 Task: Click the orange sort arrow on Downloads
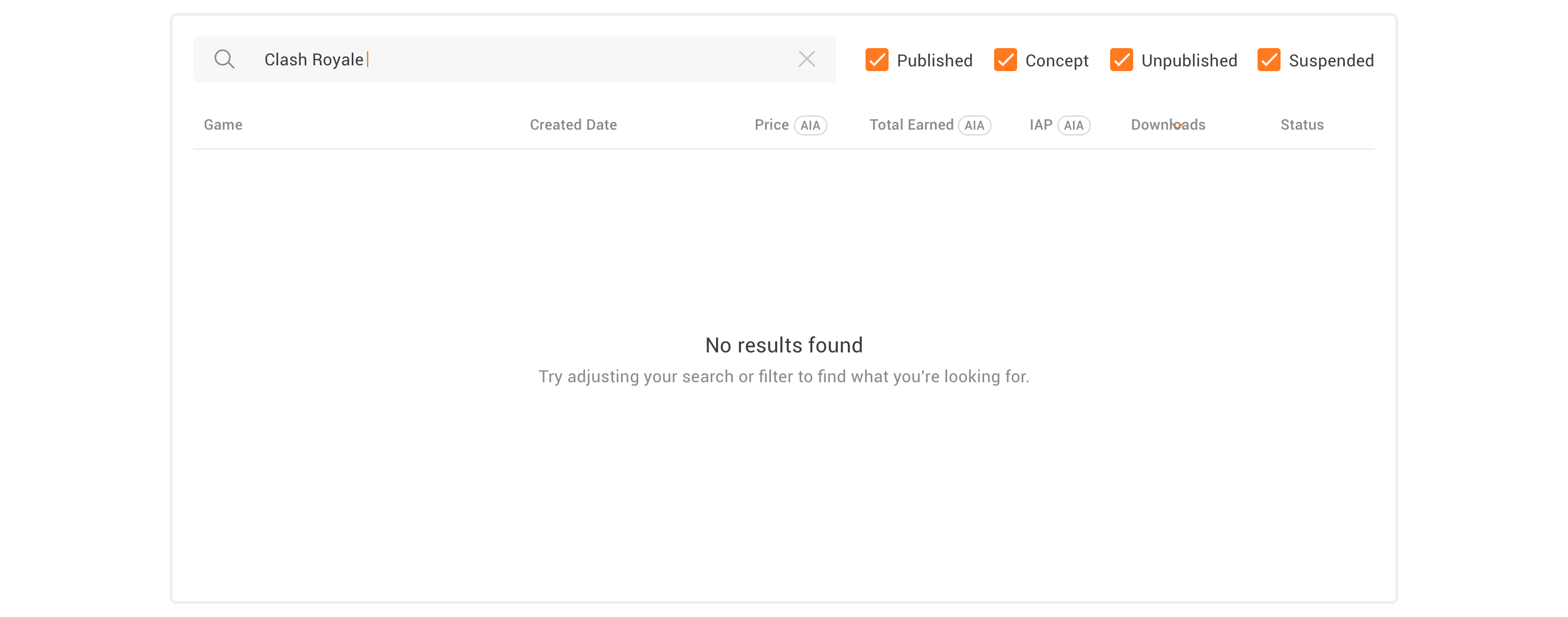click(x=1177, y=126)
